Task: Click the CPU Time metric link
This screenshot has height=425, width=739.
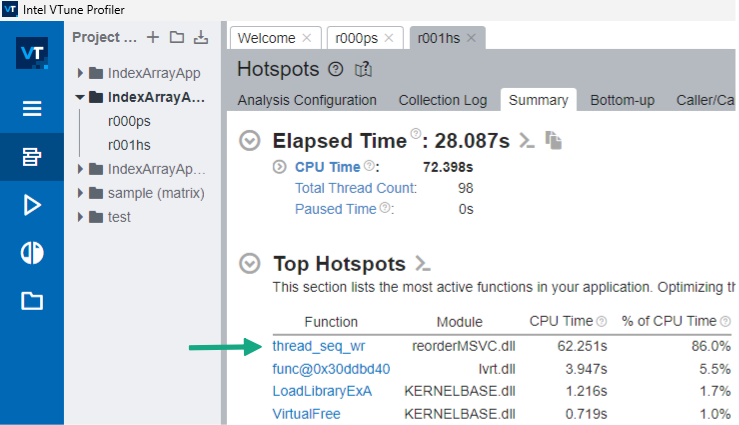Action: tap(328, 167)
